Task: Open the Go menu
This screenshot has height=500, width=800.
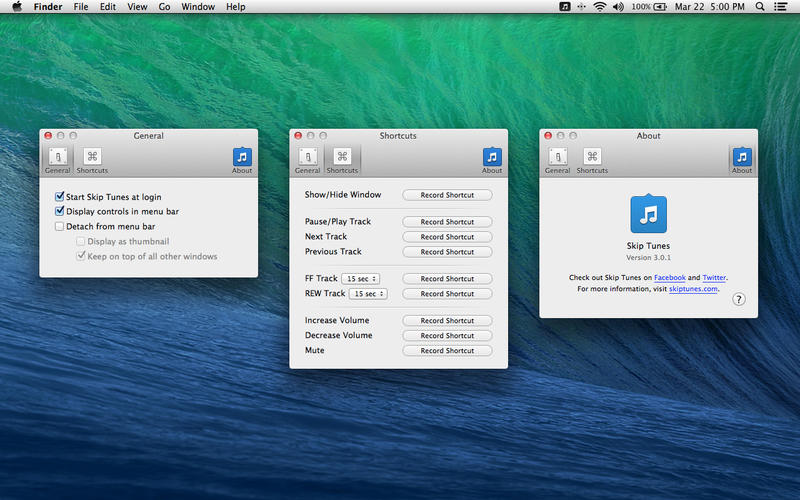Action: pos(164,7)
